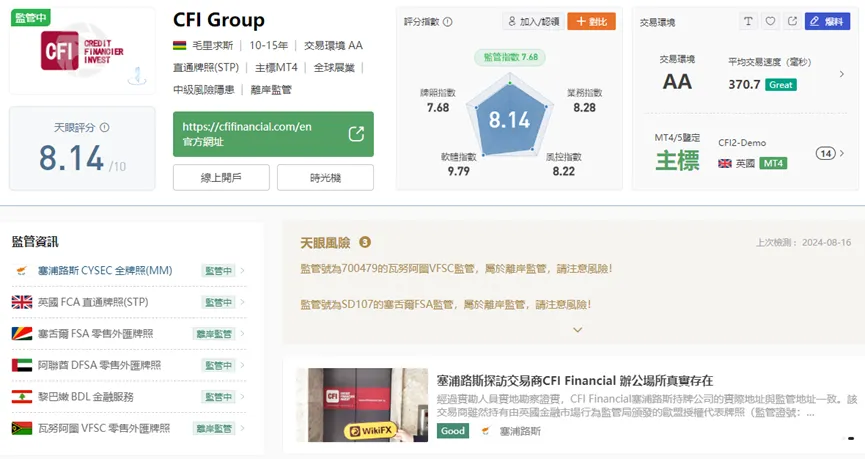The width and height of the screenshot is (865, 459).
Task: Click the 加入/認領 button
Action: (x=533, y=22)
